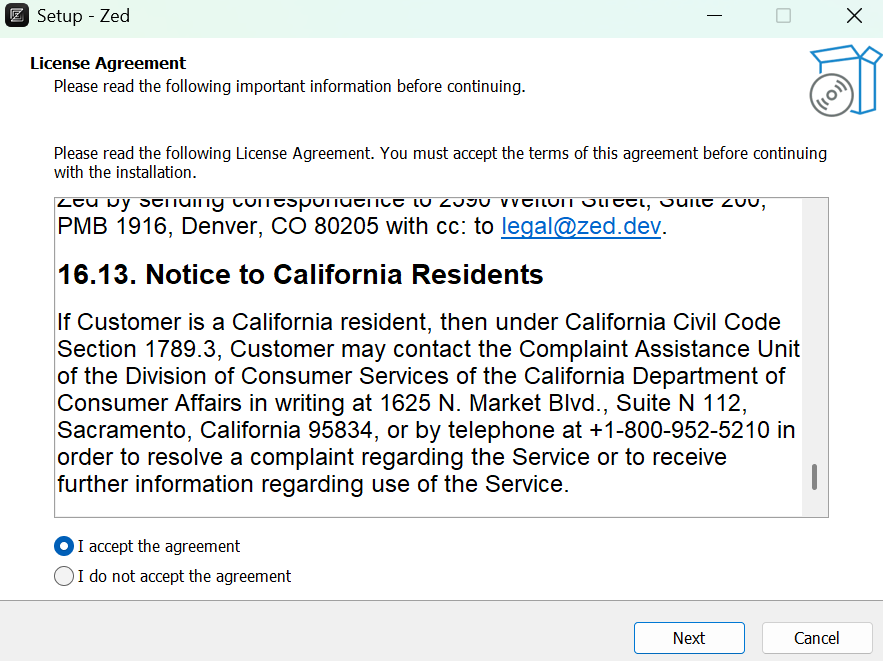
Task: Click the Zed app icon in title bar
Action: [x=16, y=15]
